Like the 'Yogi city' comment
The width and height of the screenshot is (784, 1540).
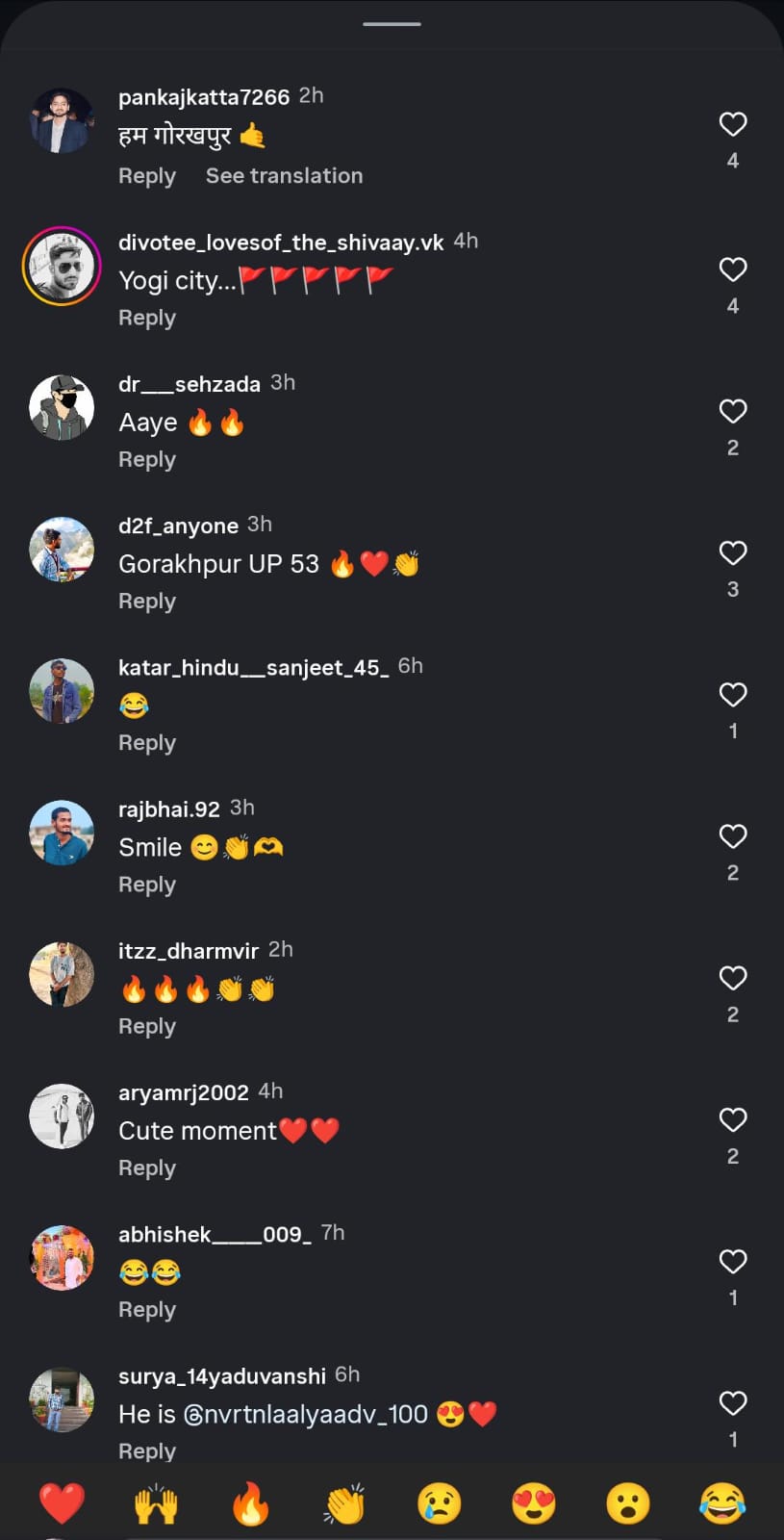(x=733, y=269)
